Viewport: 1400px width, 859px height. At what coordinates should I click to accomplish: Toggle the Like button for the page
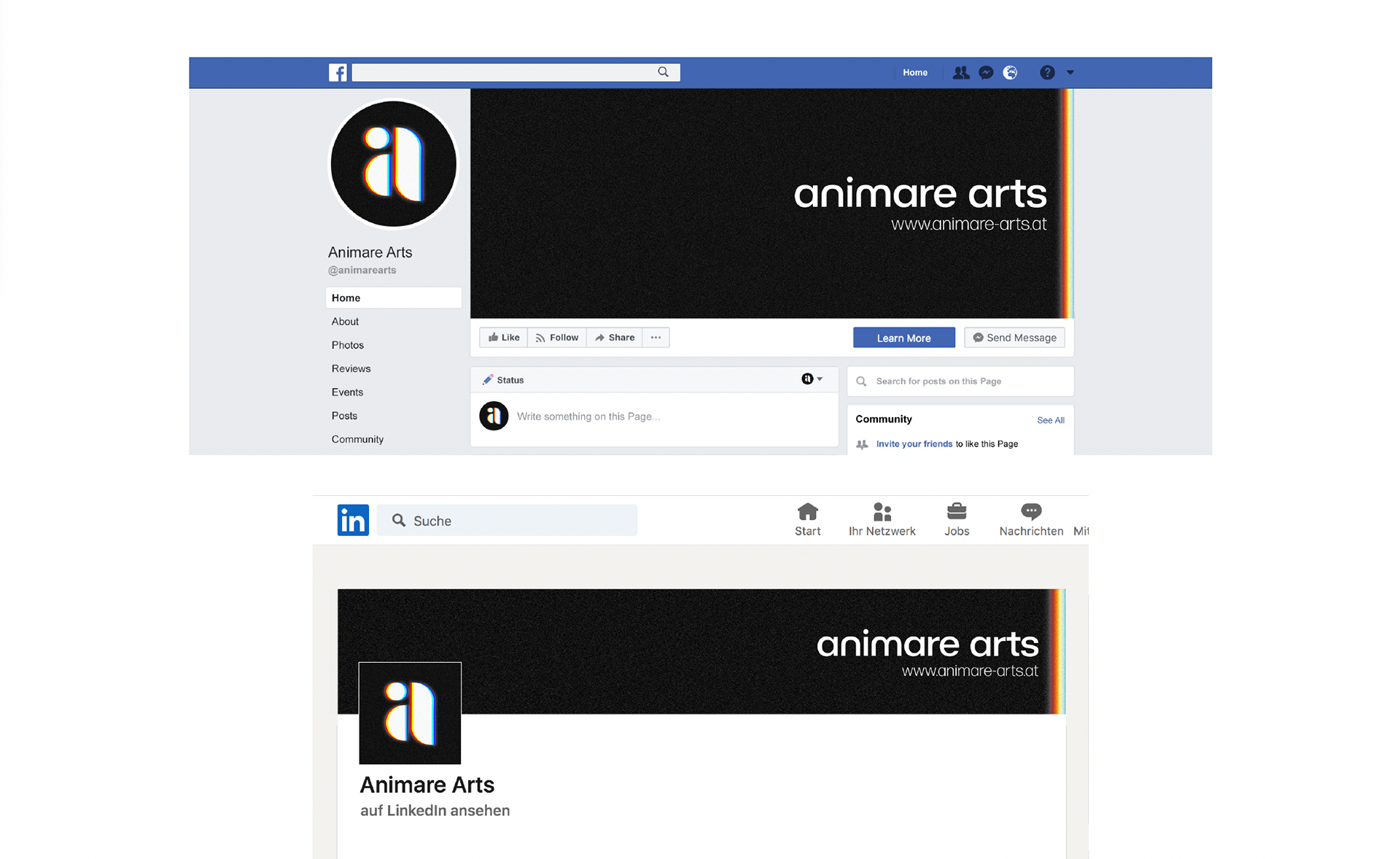click(x=504, y=338)
